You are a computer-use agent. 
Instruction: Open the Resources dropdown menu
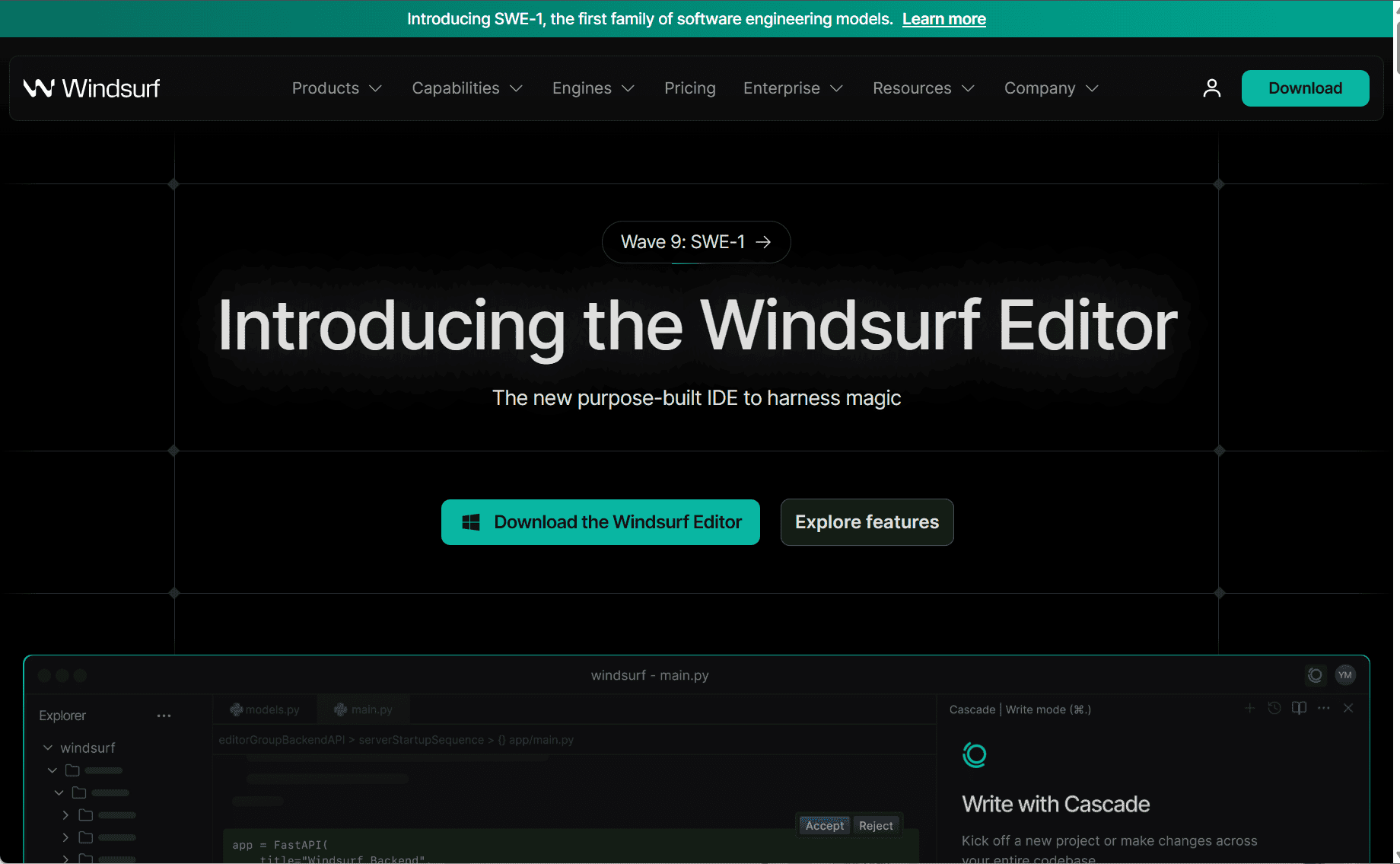(923, 88)
